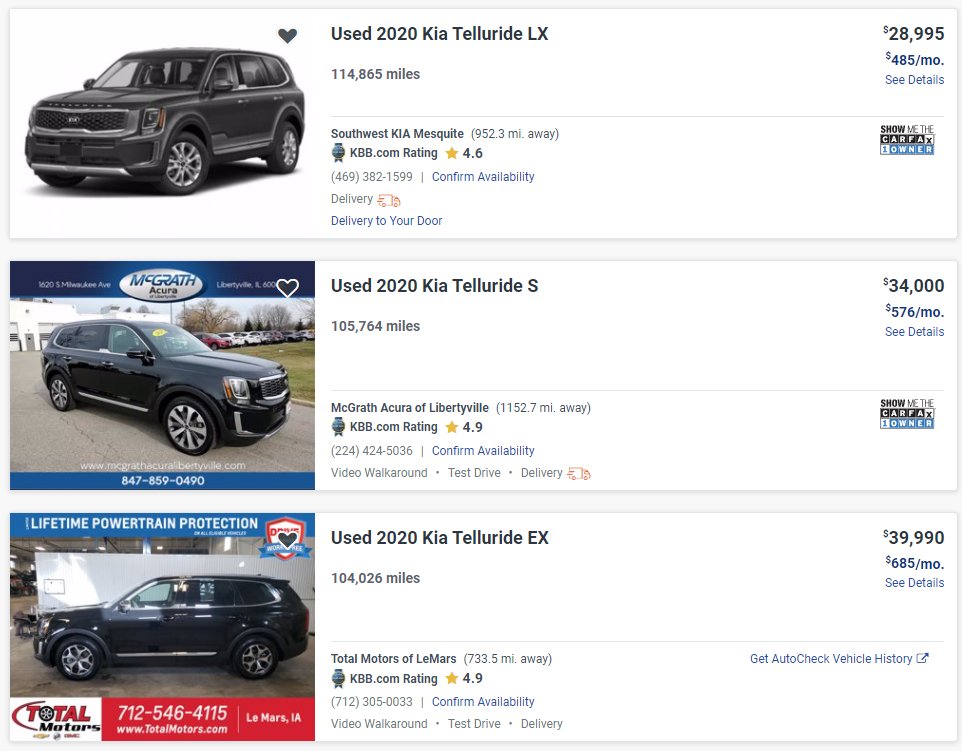See Details for the $576/mo. payment
Image resolution: width=962 pixels, height=751 pixels.
click(914, 332)
